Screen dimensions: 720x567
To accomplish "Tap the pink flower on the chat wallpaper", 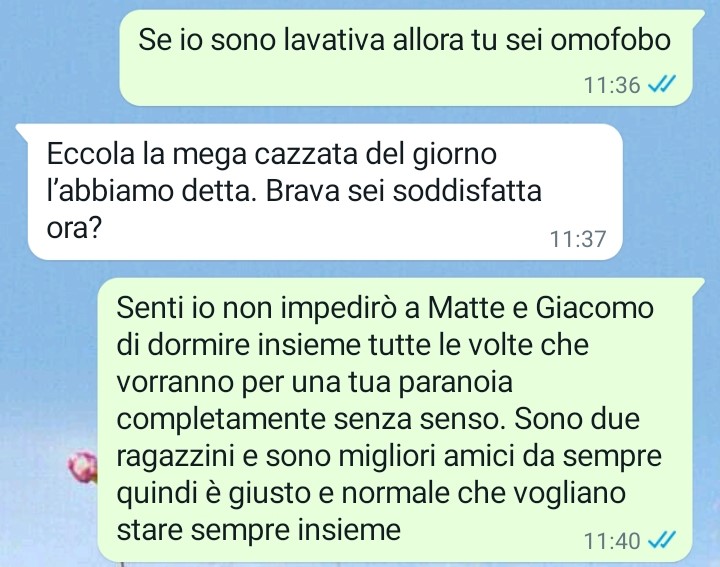I will [x=83, y=466].
